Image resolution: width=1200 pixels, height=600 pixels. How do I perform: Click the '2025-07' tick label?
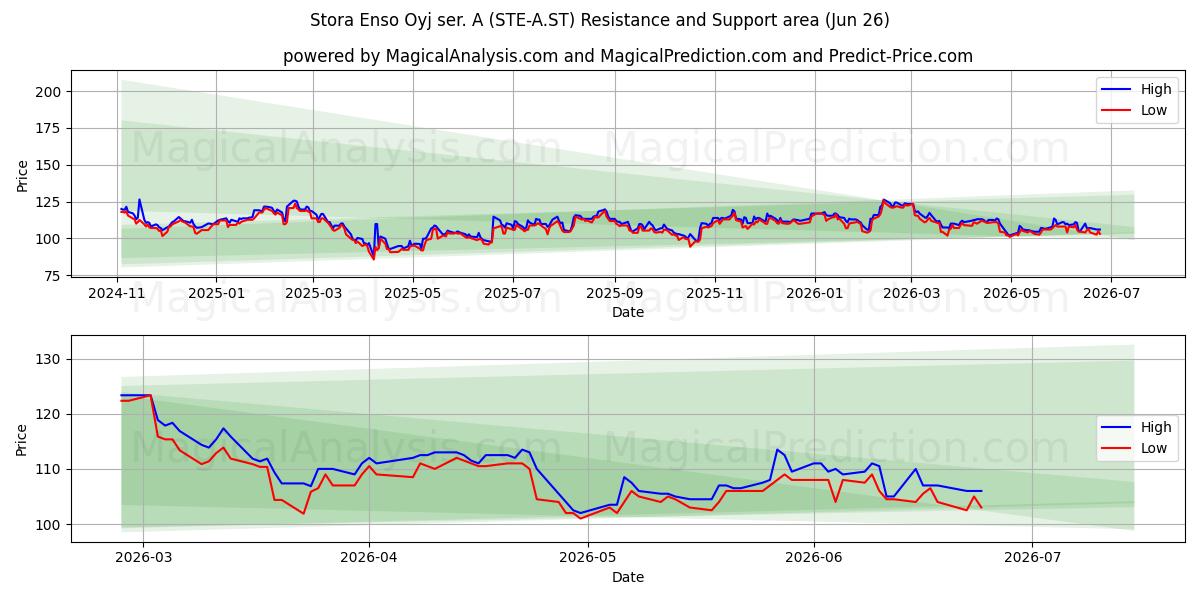[x=513, y=293]
